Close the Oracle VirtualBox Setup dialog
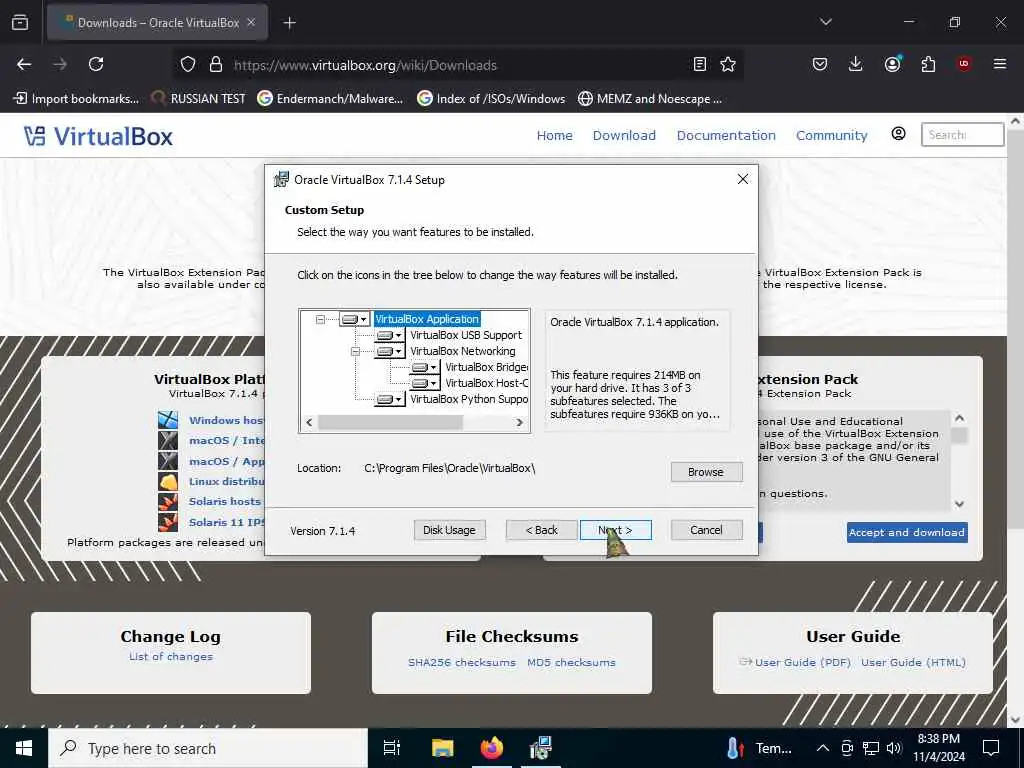 pos(743,179)
